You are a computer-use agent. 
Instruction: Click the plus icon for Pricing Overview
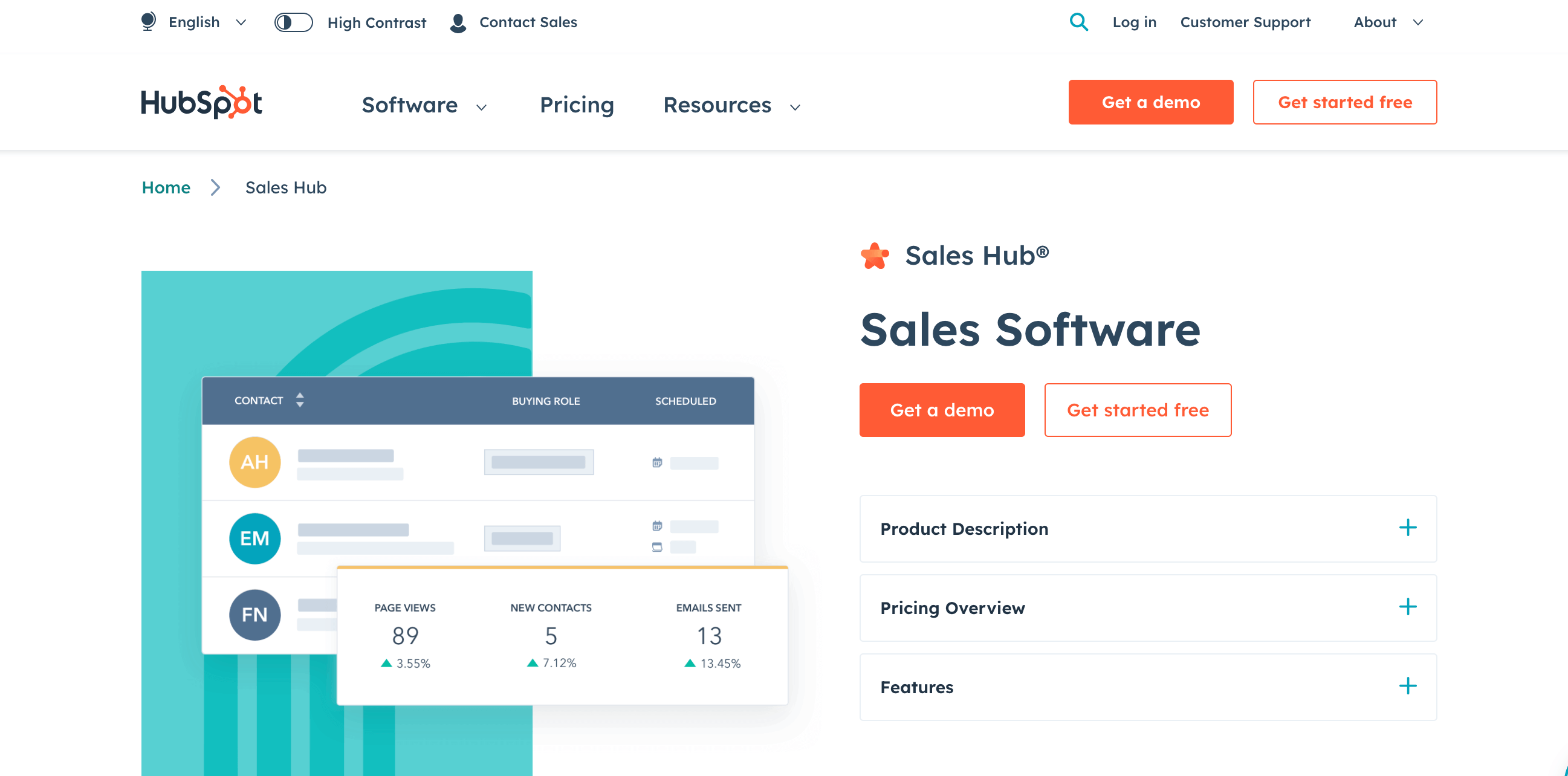1407,606
